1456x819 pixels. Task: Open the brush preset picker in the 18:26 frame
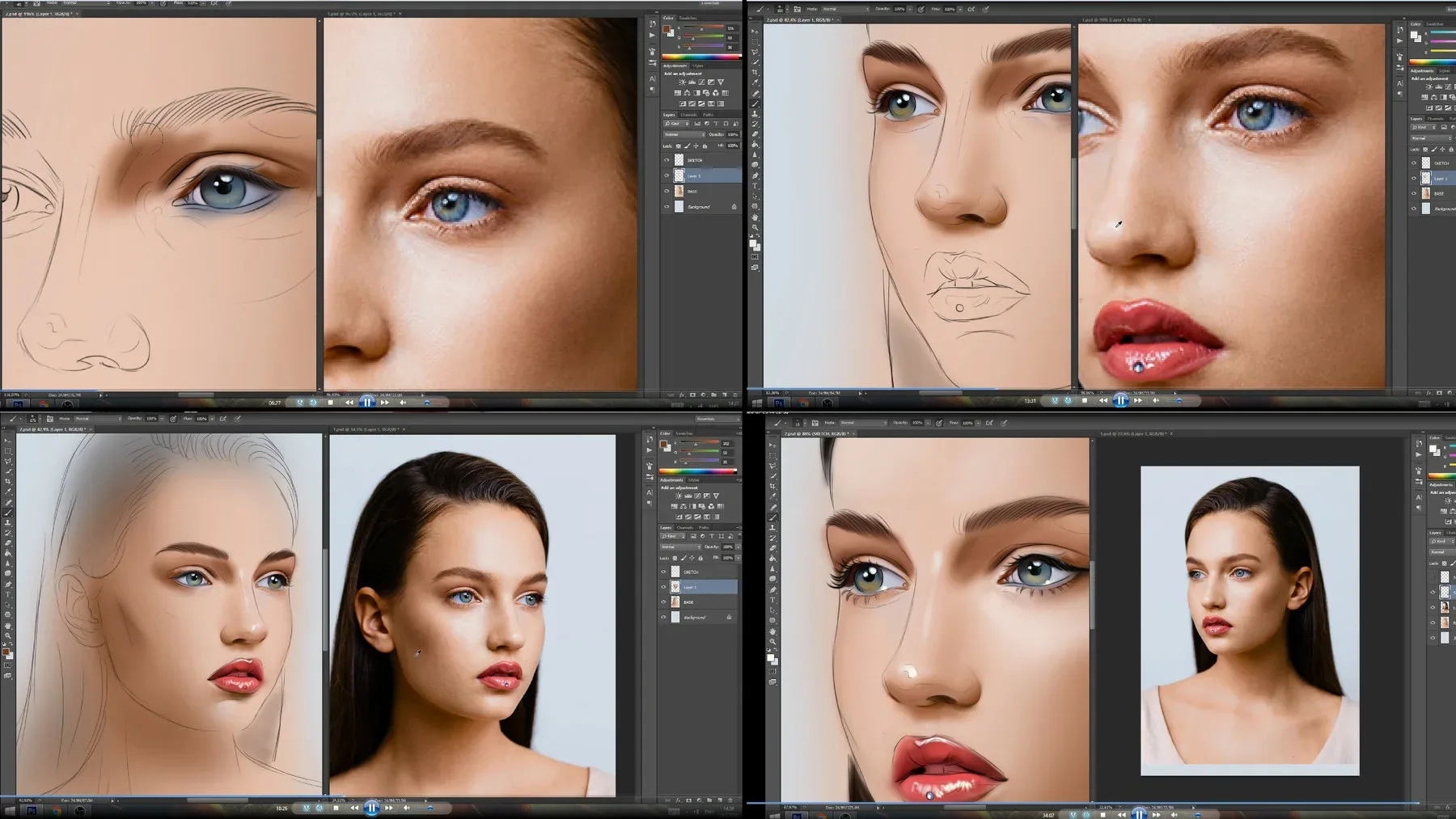point(33,418)
